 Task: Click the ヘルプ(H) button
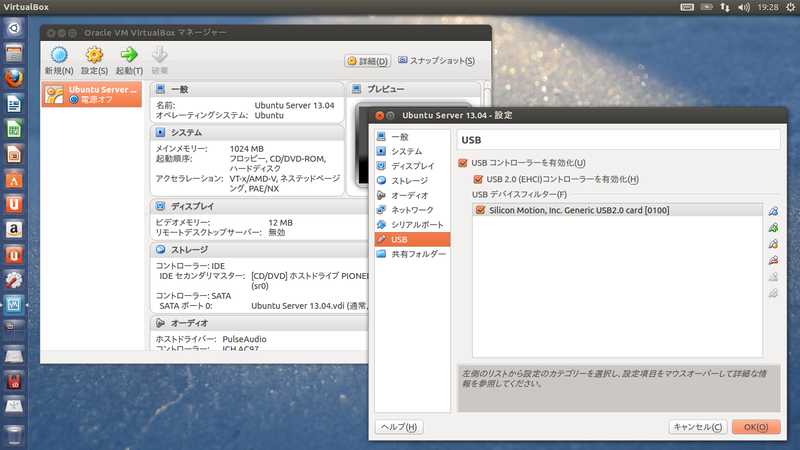(x=399, y=427)
